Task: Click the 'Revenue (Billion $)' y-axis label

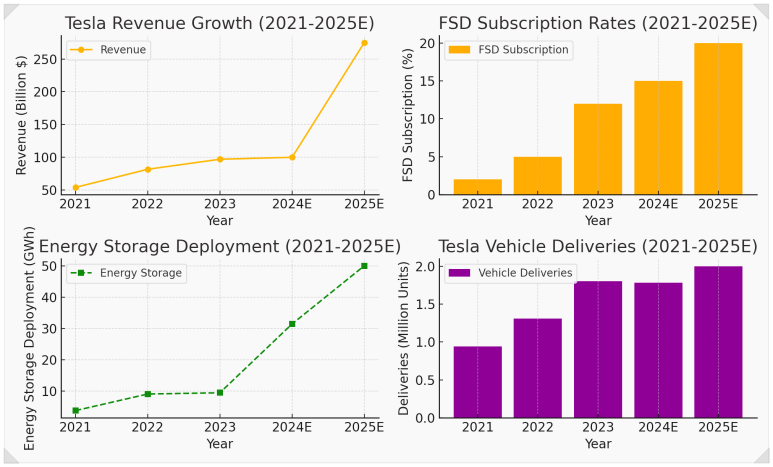Action: coord(21,115)
